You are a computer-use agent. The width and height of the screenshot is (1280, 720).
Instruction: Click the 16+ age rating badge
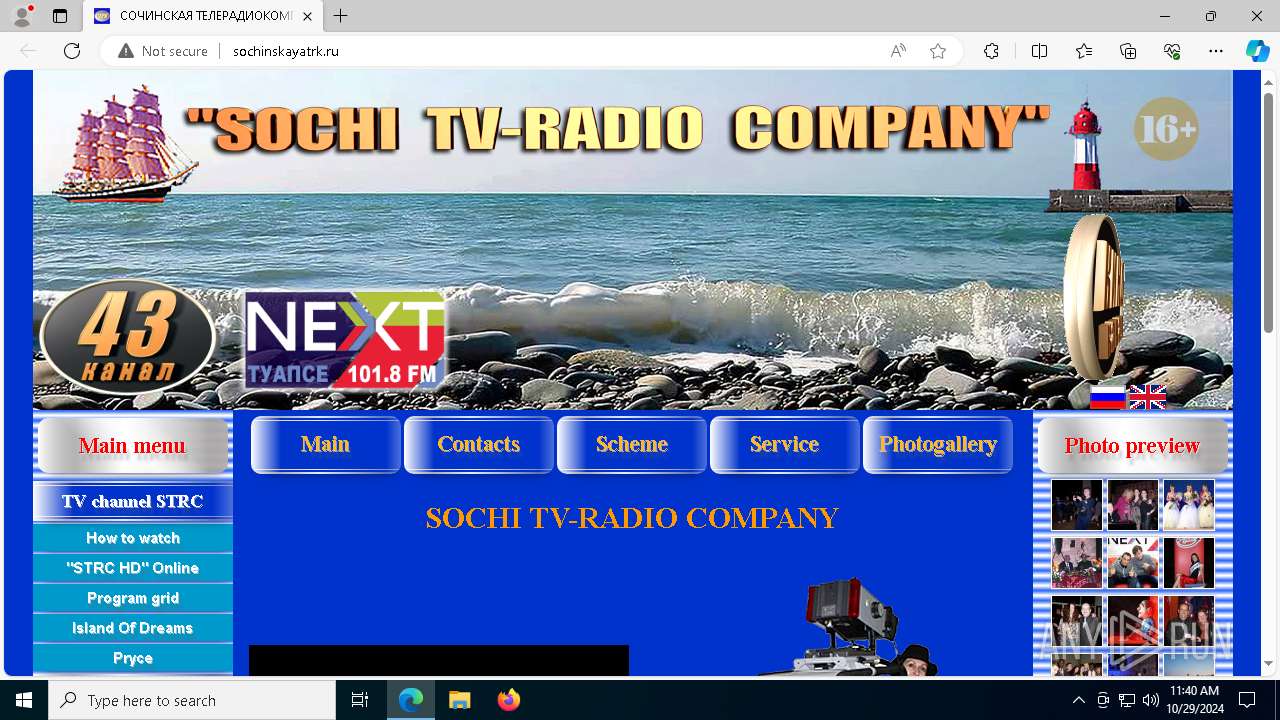pos(1166,129)
